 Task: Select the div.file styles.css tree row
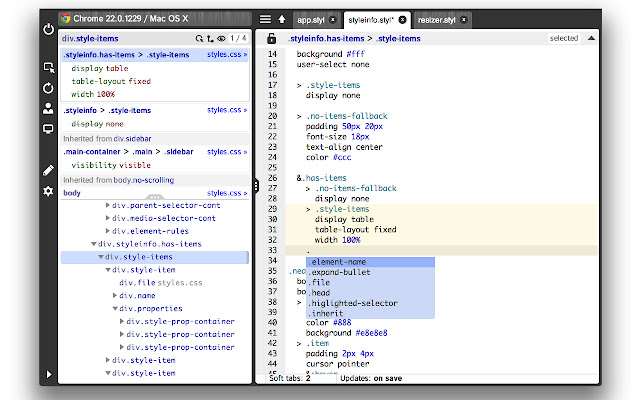click(161, 282)
